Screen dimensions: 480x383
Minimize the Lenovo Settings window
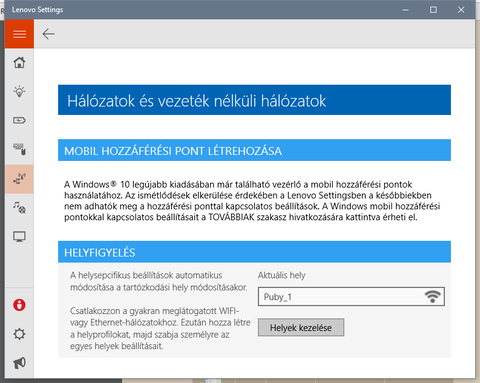(405, 10)
